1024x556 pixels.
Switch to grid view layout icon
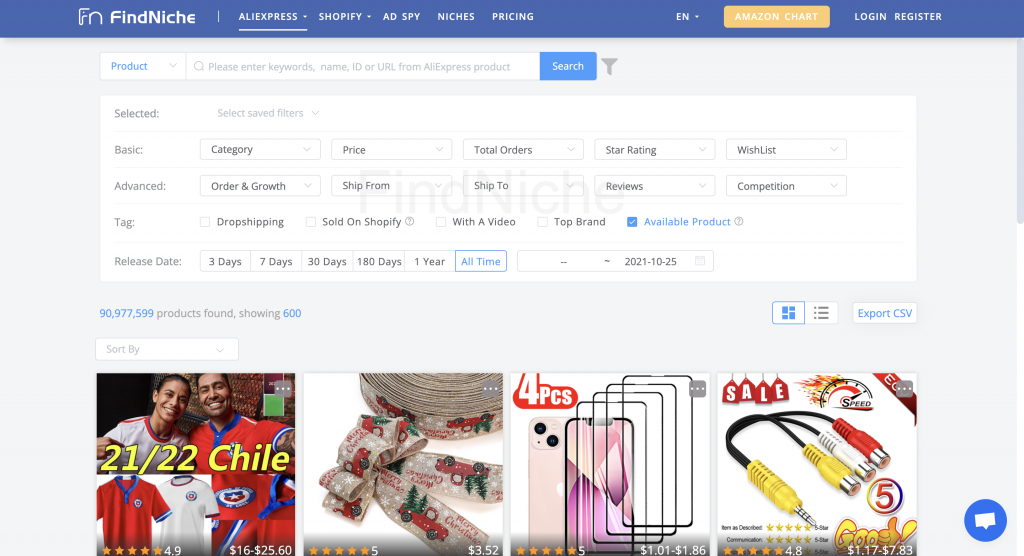click(788, 313)
